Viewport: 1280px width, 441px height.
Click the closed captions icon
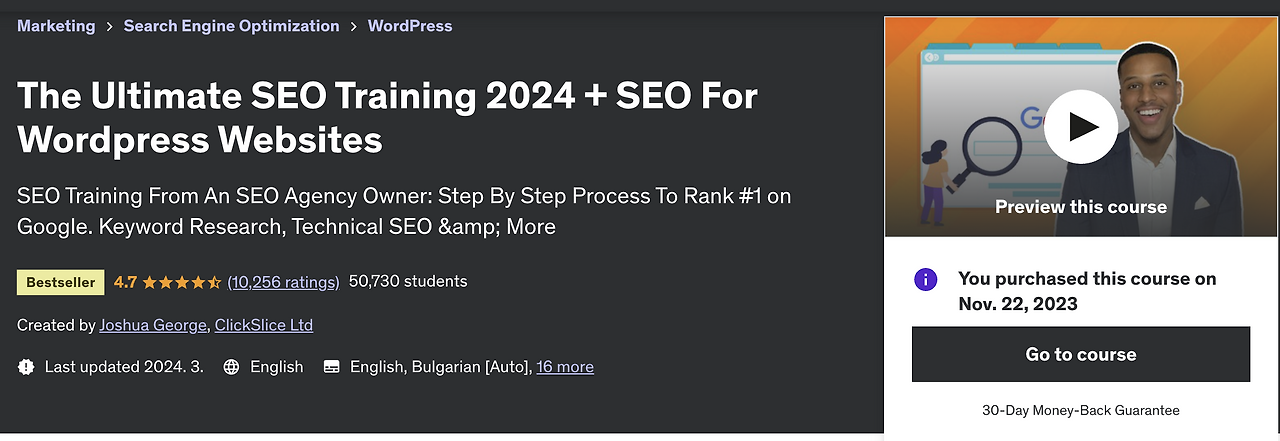[332, 367]
